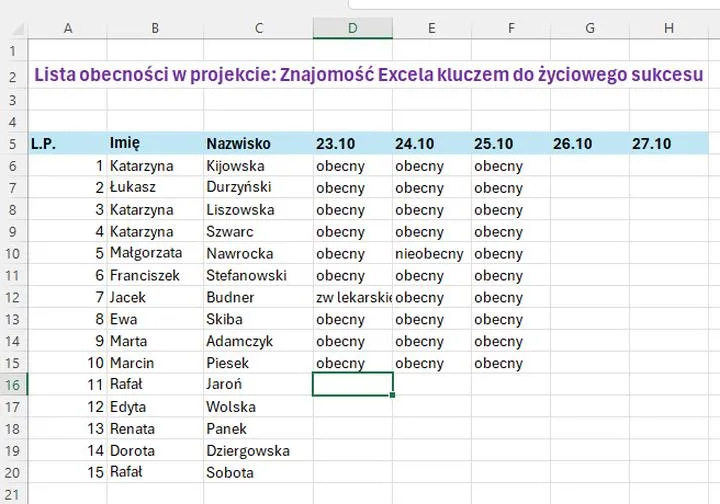Select the 'Ewa' name cell
The height and width of the screenshot is (504, 720).
click(155, 319)
